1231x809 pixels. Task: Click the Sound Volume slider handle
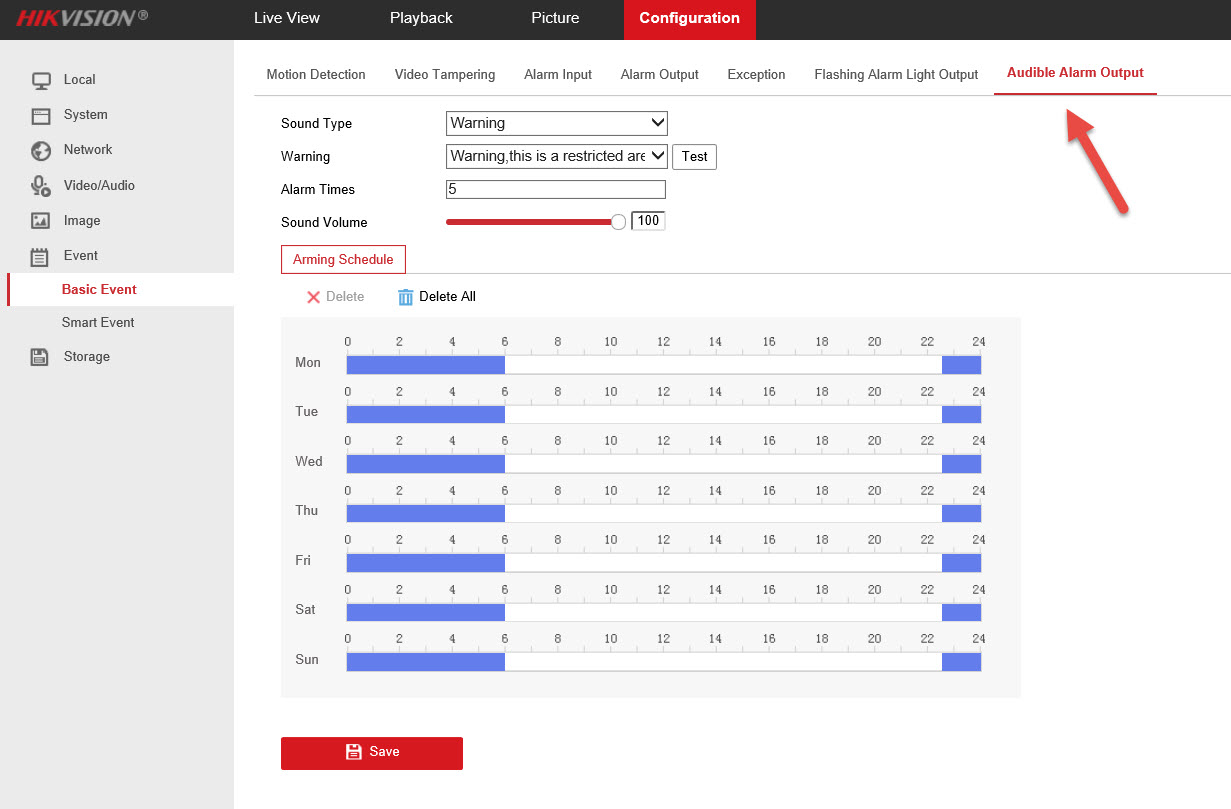pyautogui.click(x=618, y=222)
